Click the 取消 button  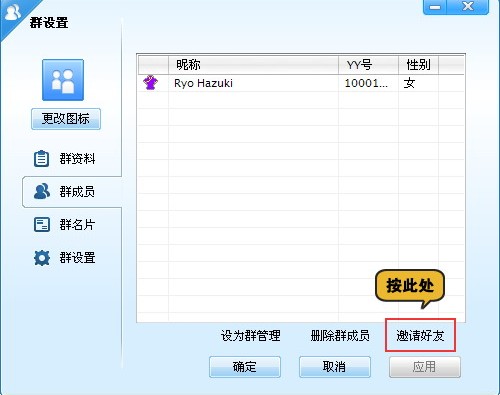335,367
